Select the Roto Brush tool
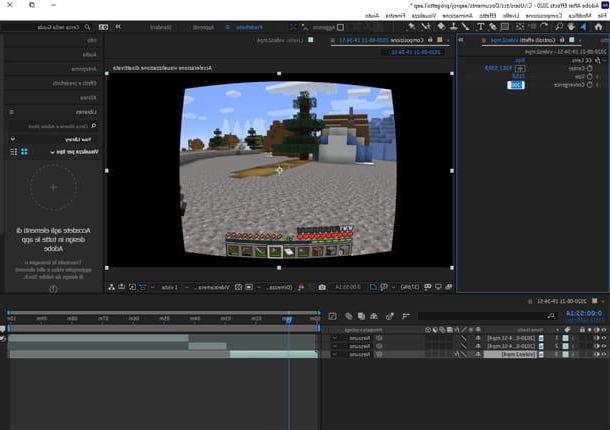 point(426,27)
